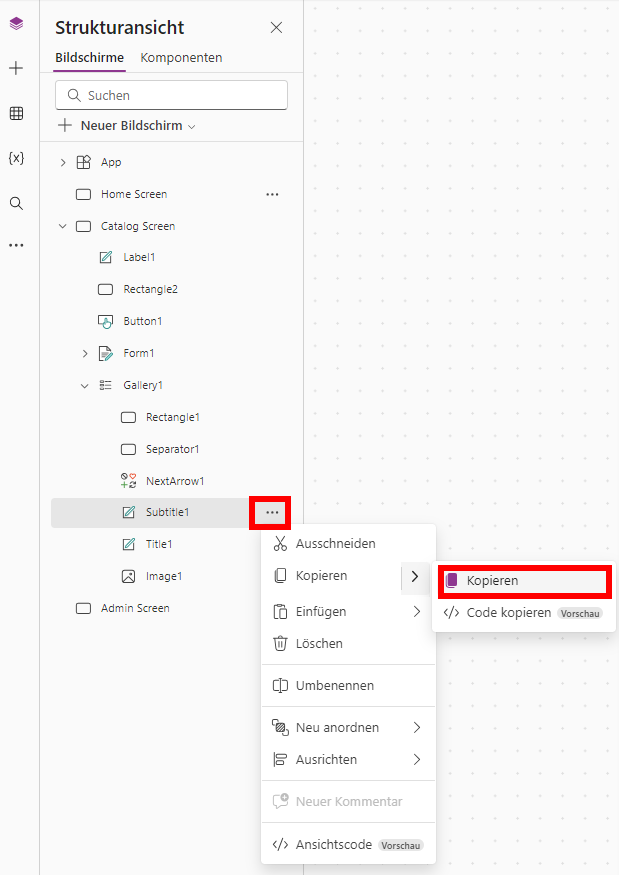The image size is (619, 875).
Task: Select Separator1 in the tree
Action: pyautogui.click(x=172, y=449)
